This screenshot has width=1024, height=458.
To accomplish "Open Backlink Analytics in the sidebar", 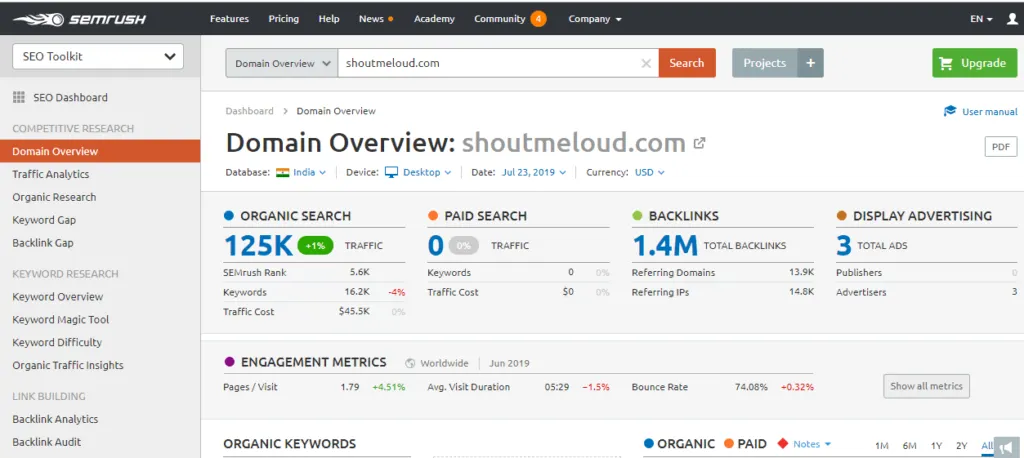I will click(x=55, y=419).
